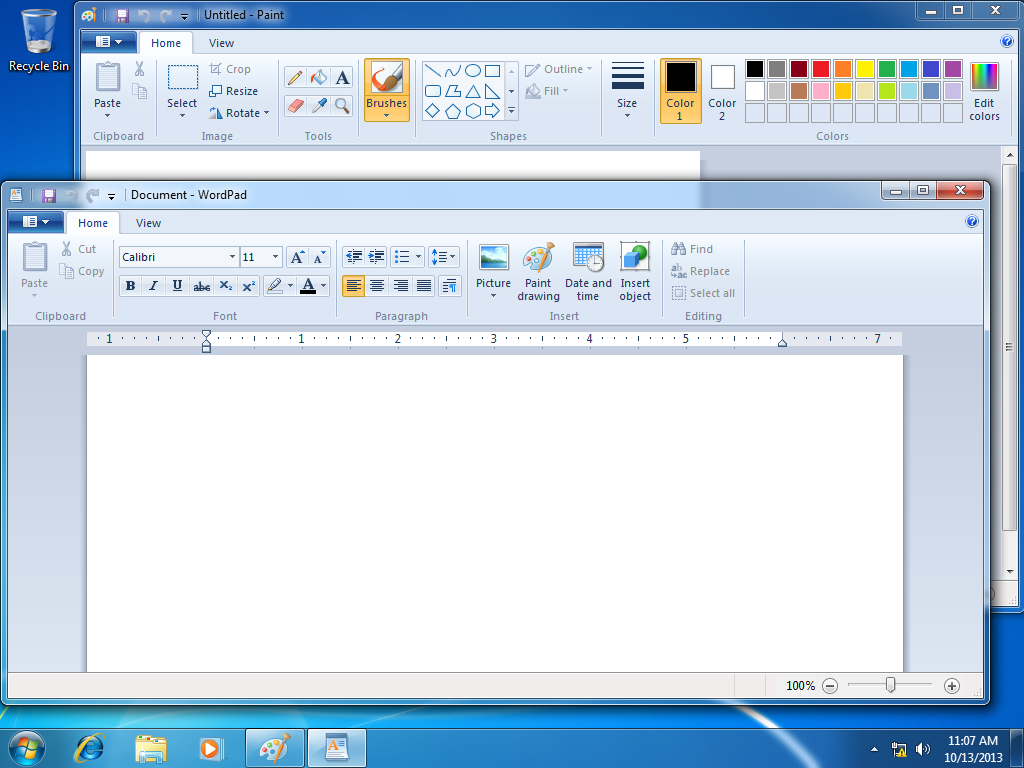Screen dimensions: 1024x768
Task: Pick the red color swatch in Paint
Action: 821,69
